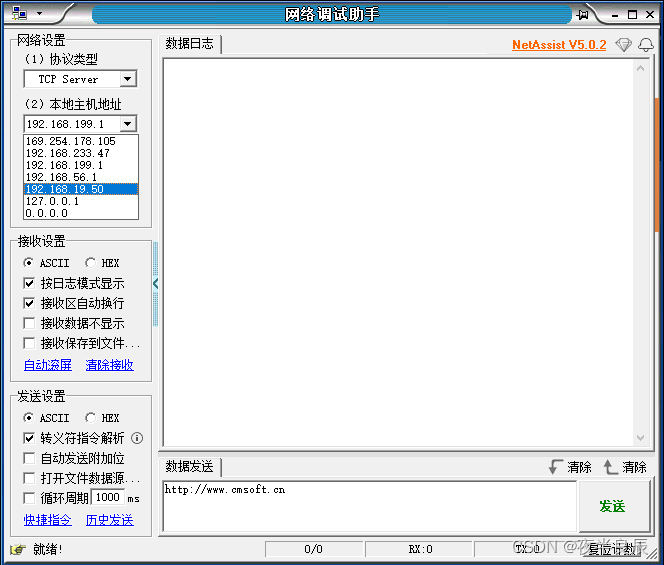
Task: Select receive ASCII radio button
Action: 28,263
